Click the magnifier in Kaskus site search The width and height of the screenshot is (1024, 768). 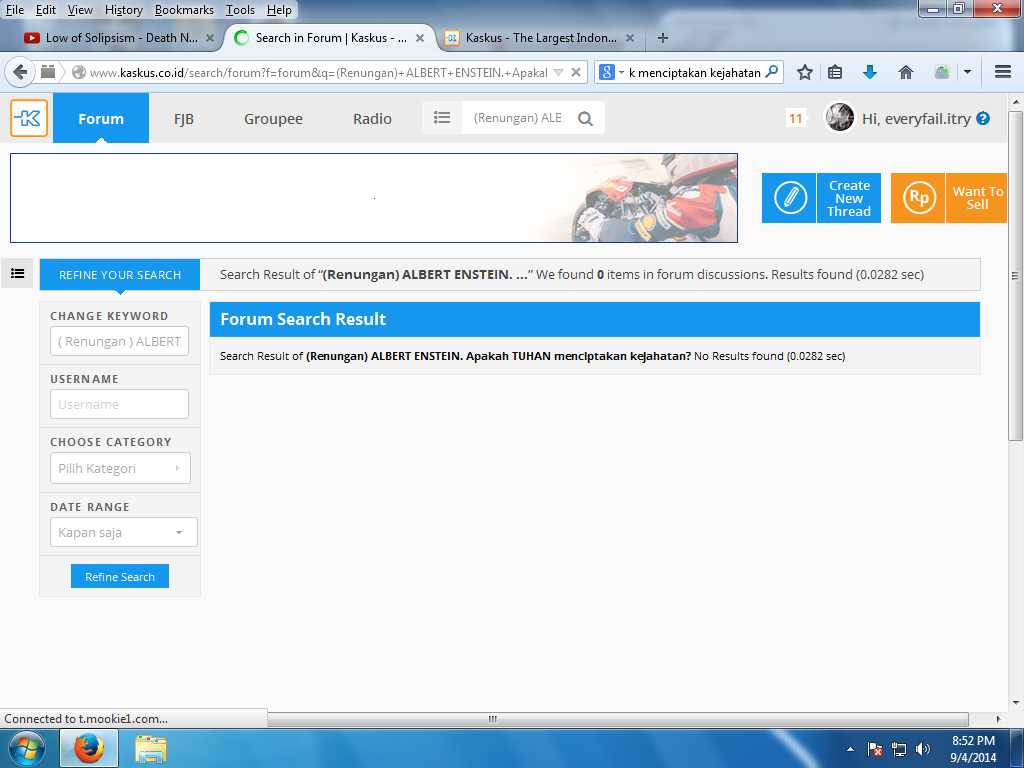coord(585,118)
